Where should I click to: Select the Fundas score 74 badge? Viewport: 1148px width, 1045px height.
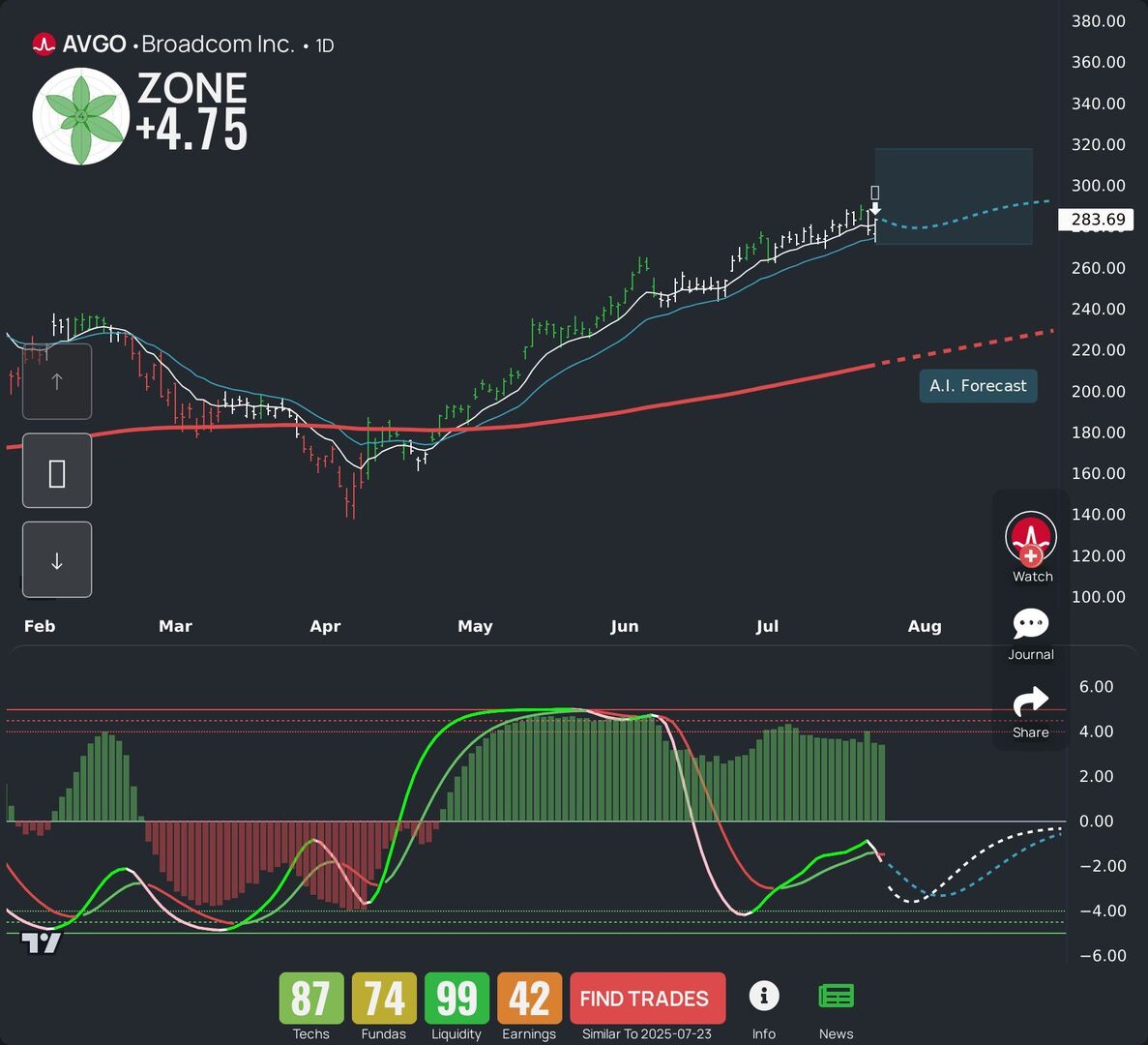(384, 999)
